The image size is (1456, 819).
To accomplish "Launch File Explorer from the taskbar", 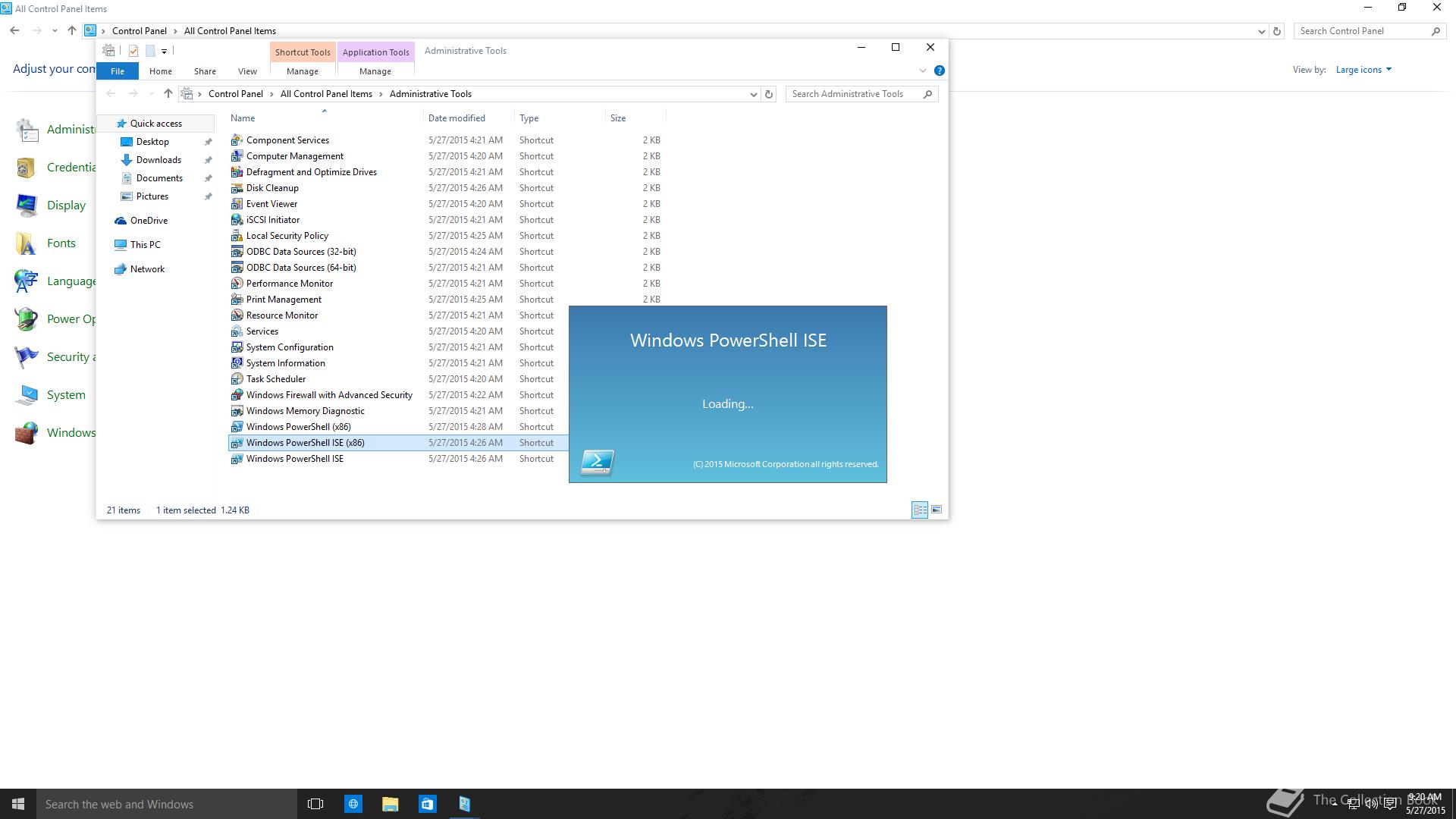I will (390, 804).
